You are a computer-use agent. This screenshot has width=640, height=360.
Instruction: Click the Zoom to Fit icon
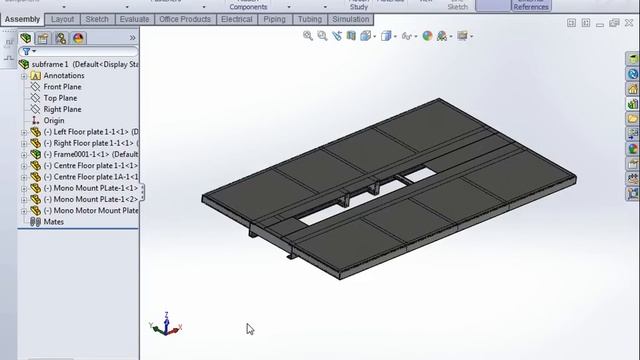[x=308, y=36]
